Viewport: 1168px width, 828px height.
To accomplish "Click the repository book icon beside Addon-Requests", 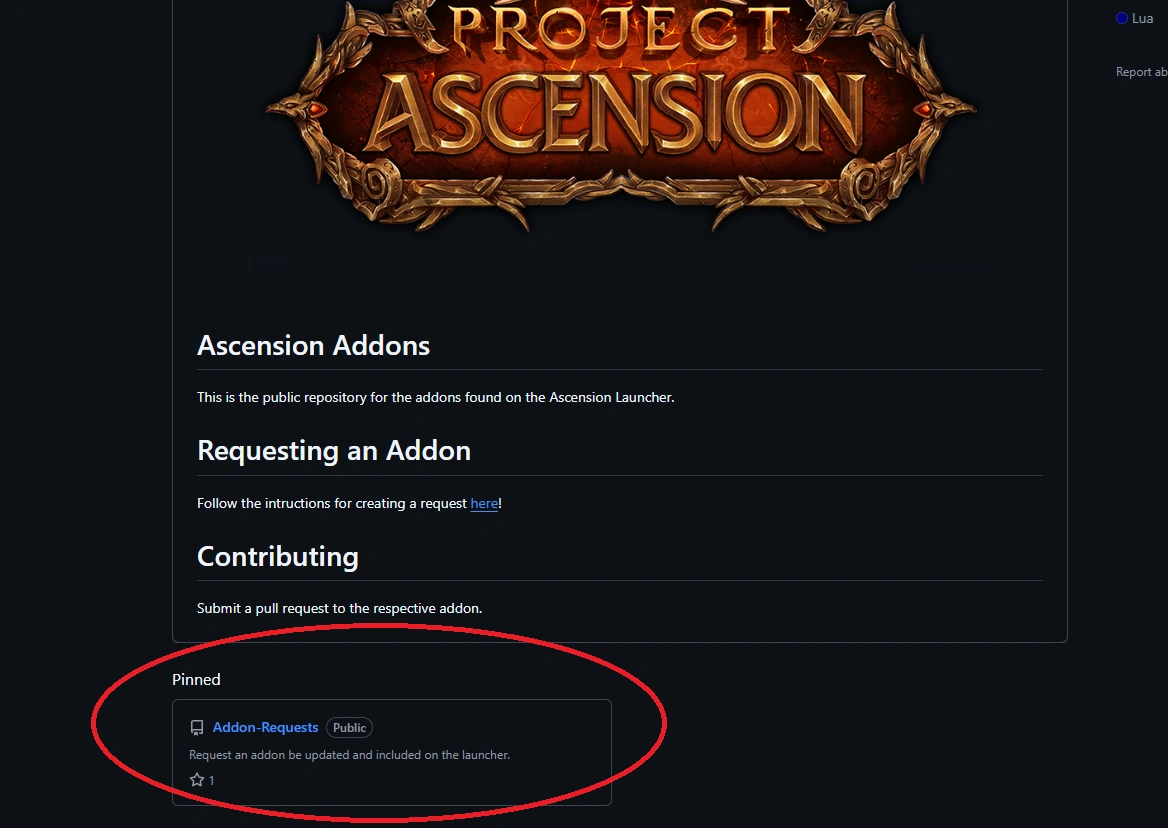I will (197, 728).
